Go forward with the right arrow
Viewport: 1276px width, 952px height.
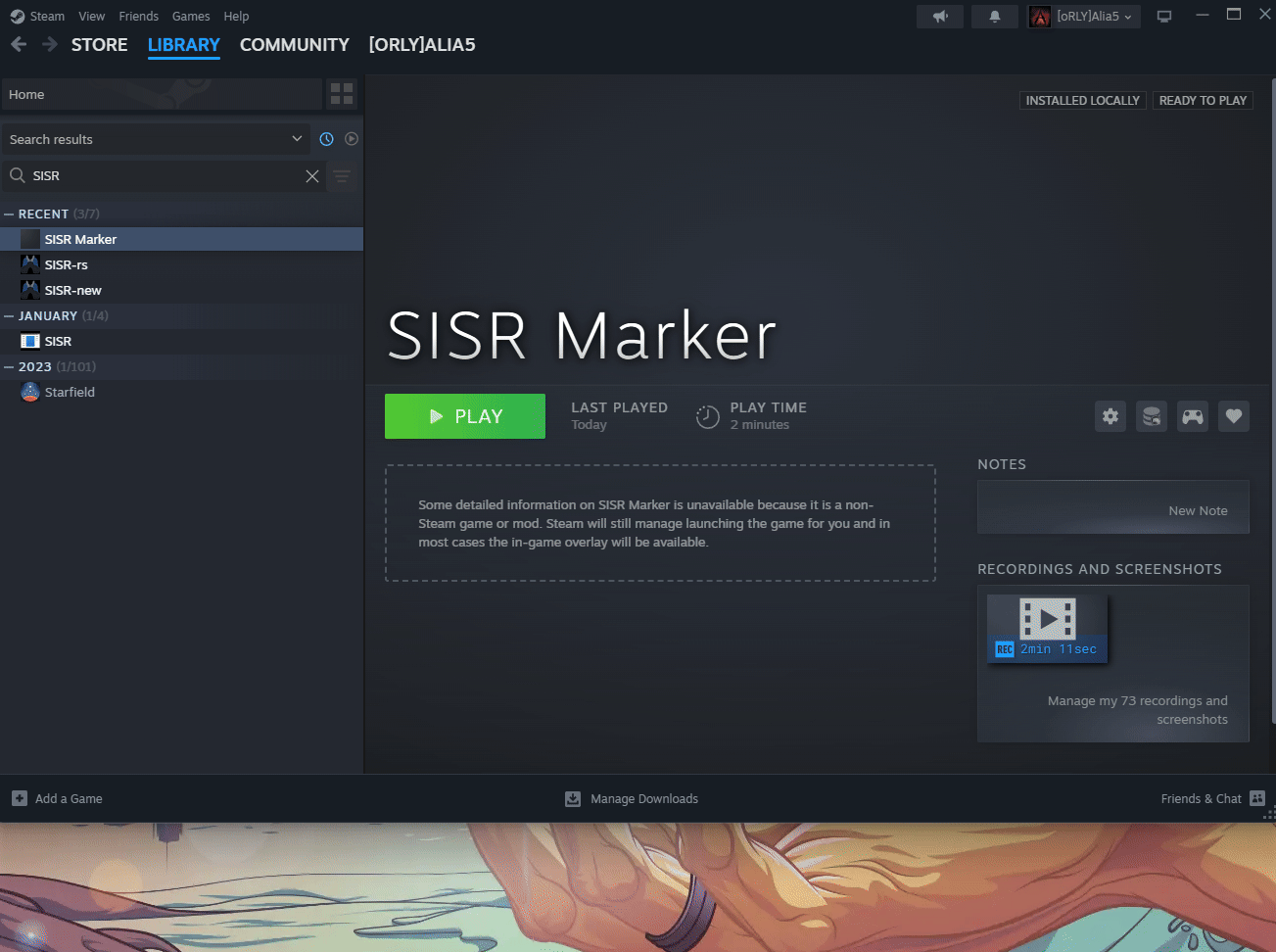(x=49, y=44)
